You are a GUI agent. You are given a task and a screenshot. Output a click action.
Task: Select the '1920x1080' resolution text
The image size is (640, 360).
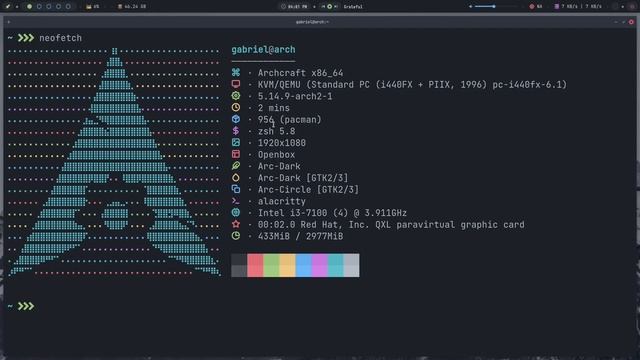[x=282, y=143]
